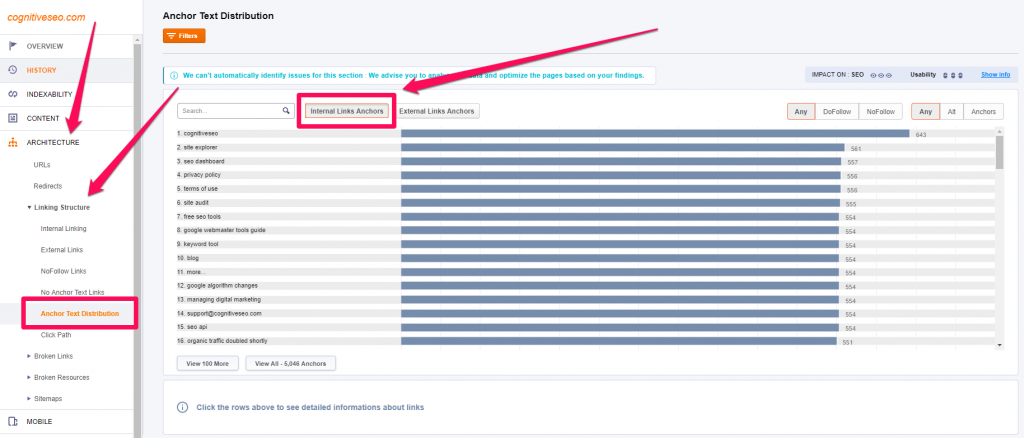Image resolution: width=1024 pixels, height=438 pixels.
Task: Click the Usability impact rating icons
Action: 953,75
